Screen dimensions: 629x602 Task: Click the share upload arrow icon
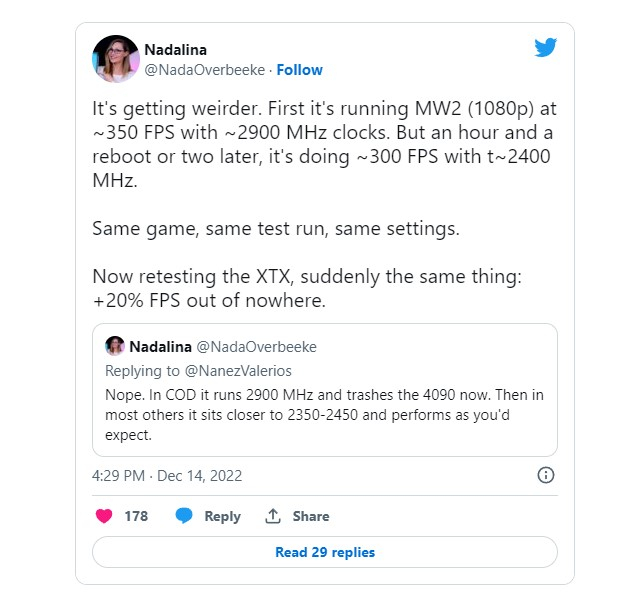tap(273, 516)
